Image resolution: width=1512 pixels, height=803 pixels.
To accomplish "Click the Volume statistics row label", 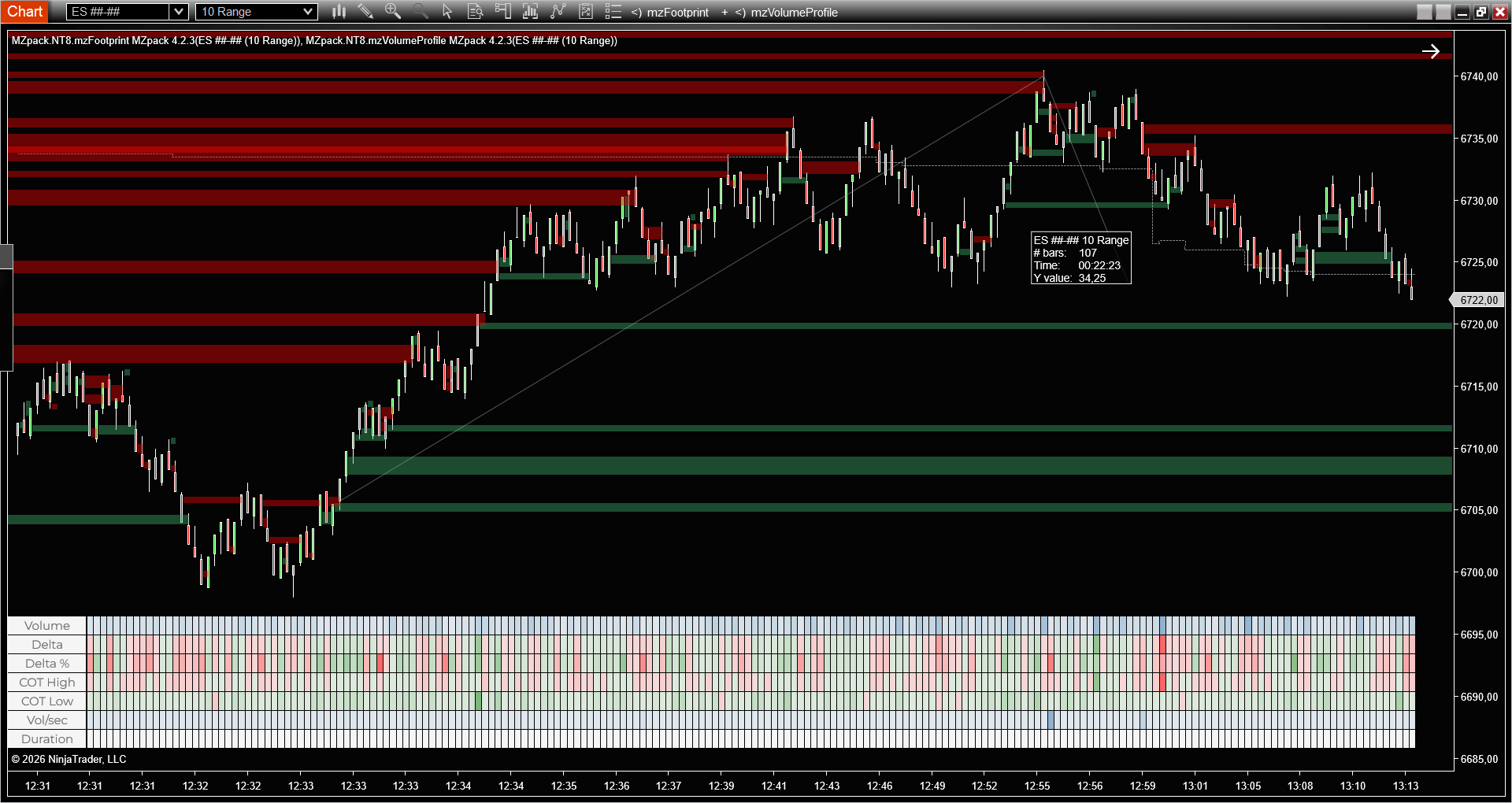I will pos(47,626).
